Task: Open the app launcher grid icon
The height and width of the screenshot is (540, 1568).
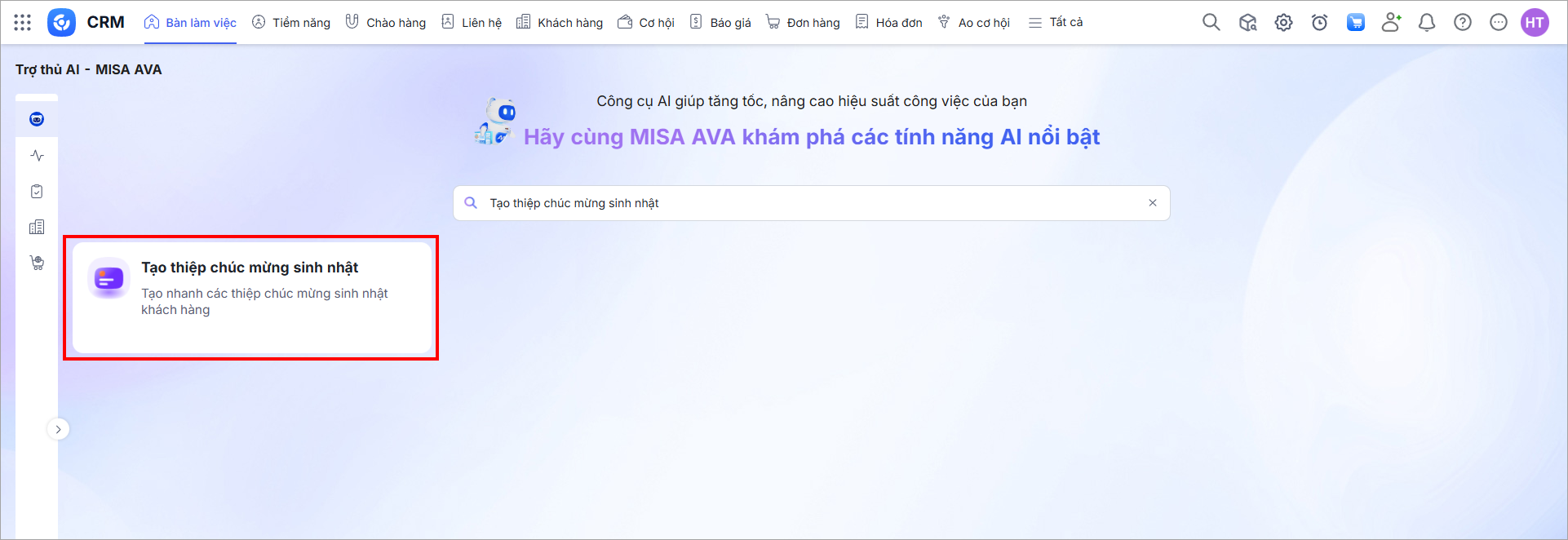Action: click(22, 22)
